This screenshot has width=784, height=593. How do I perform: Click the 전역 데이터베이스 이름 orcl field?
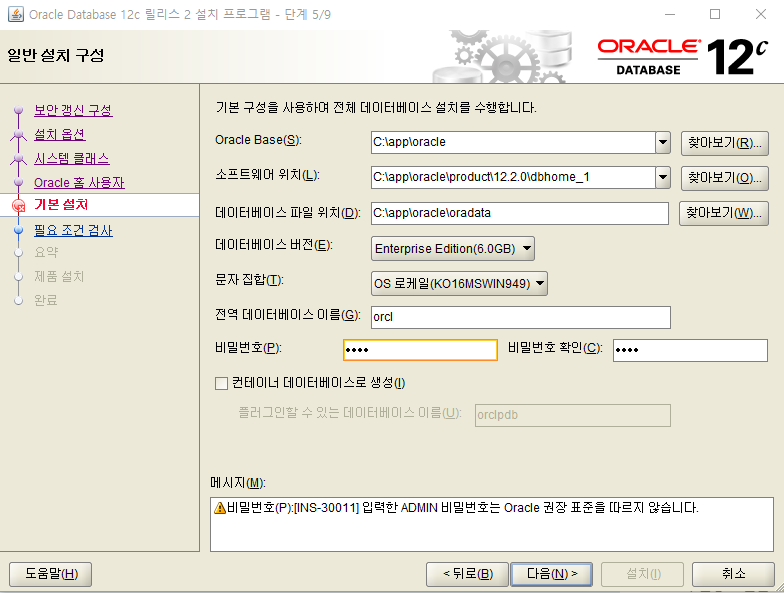coord(520,318)
